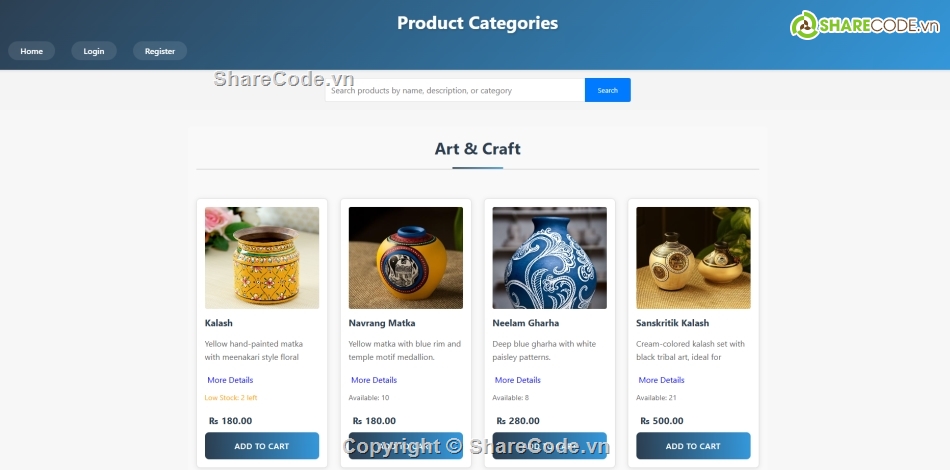Go to the Login page
Viewport: 950px width, 470px height.
[x=94, y=51]
